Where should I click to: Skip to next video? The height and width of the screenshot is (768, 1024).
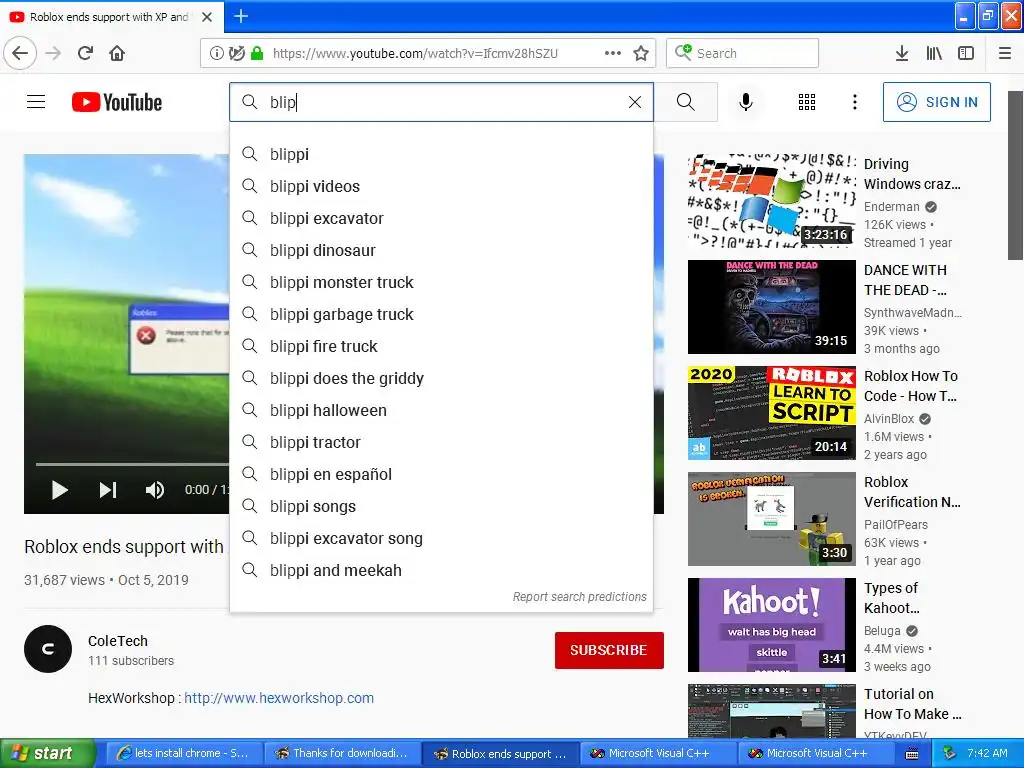[x=108, y=490]
